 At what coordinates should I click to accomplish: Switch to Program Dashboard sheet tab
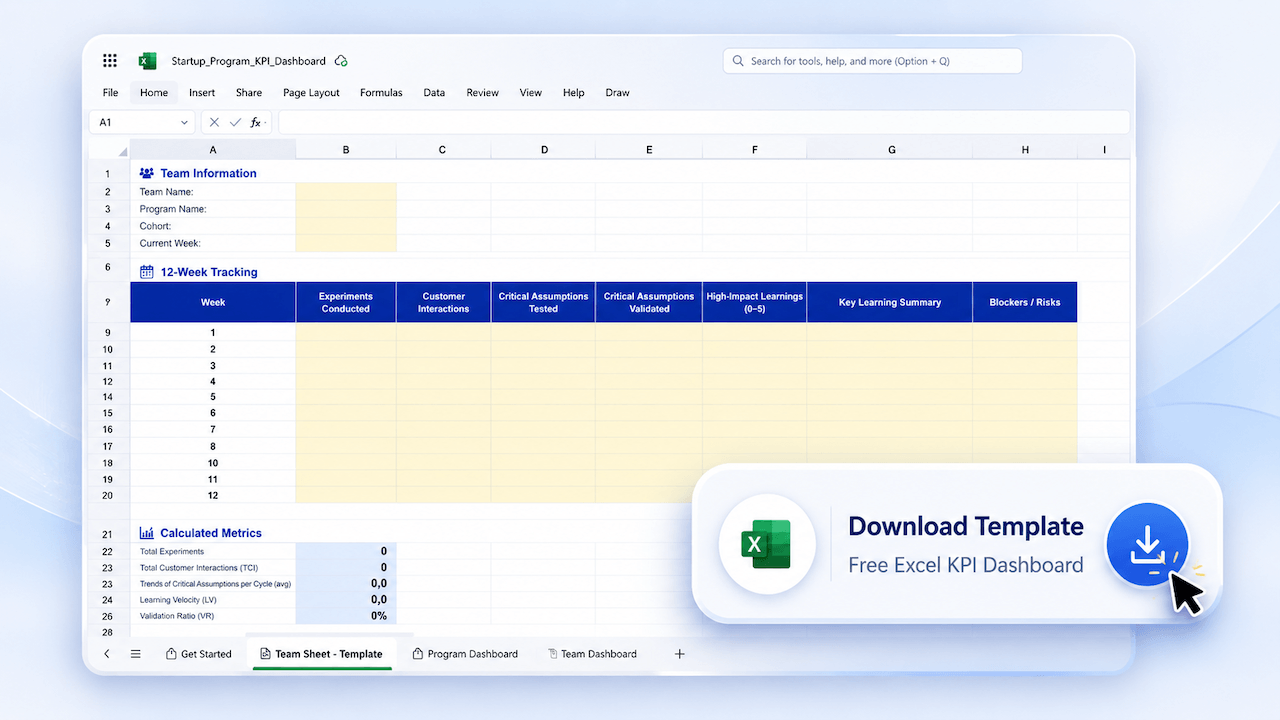tap(465, 654)
